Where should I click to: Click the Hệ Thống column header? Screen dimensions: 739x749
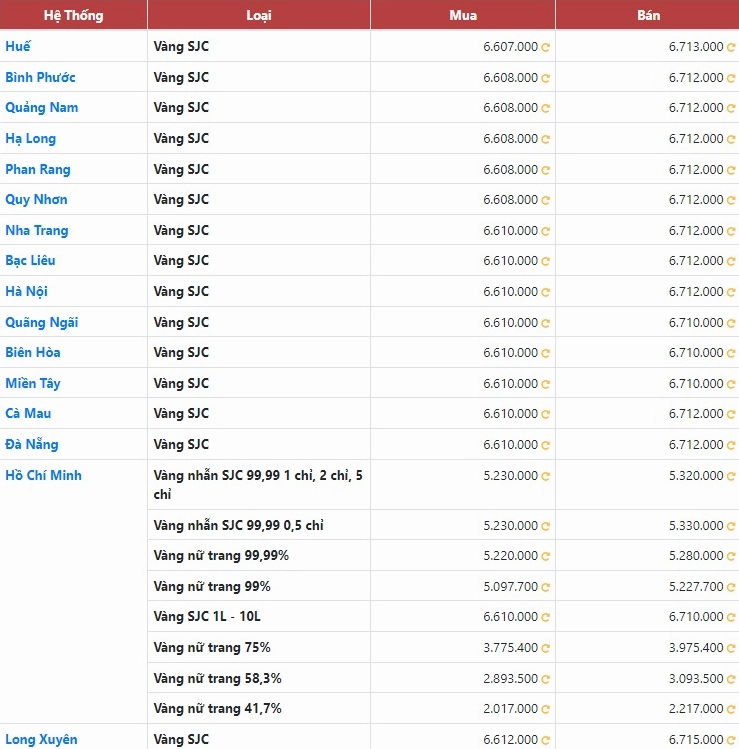coord(74,15)
